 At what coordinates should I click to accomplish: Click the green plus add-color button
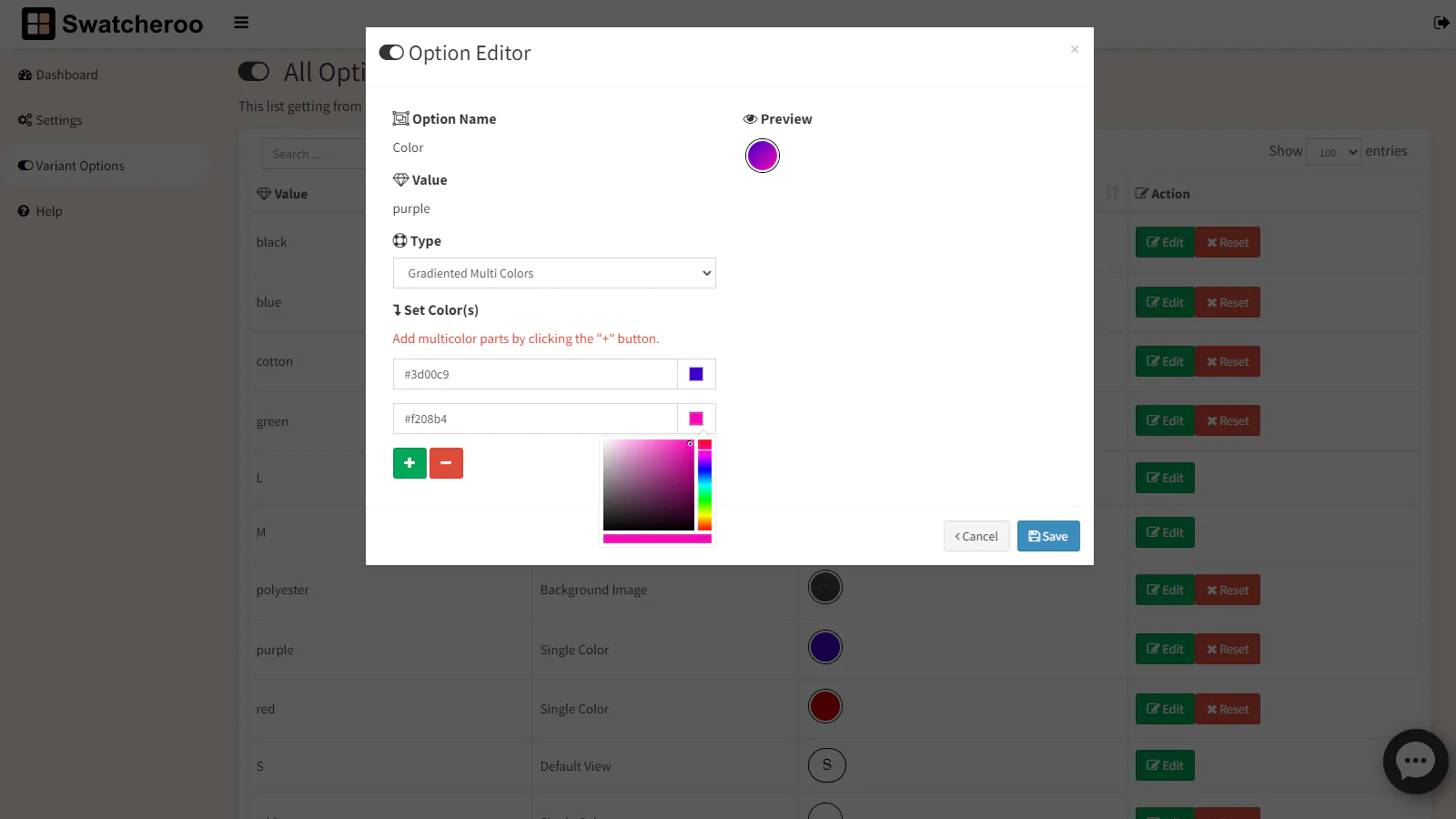click(409, 463)
